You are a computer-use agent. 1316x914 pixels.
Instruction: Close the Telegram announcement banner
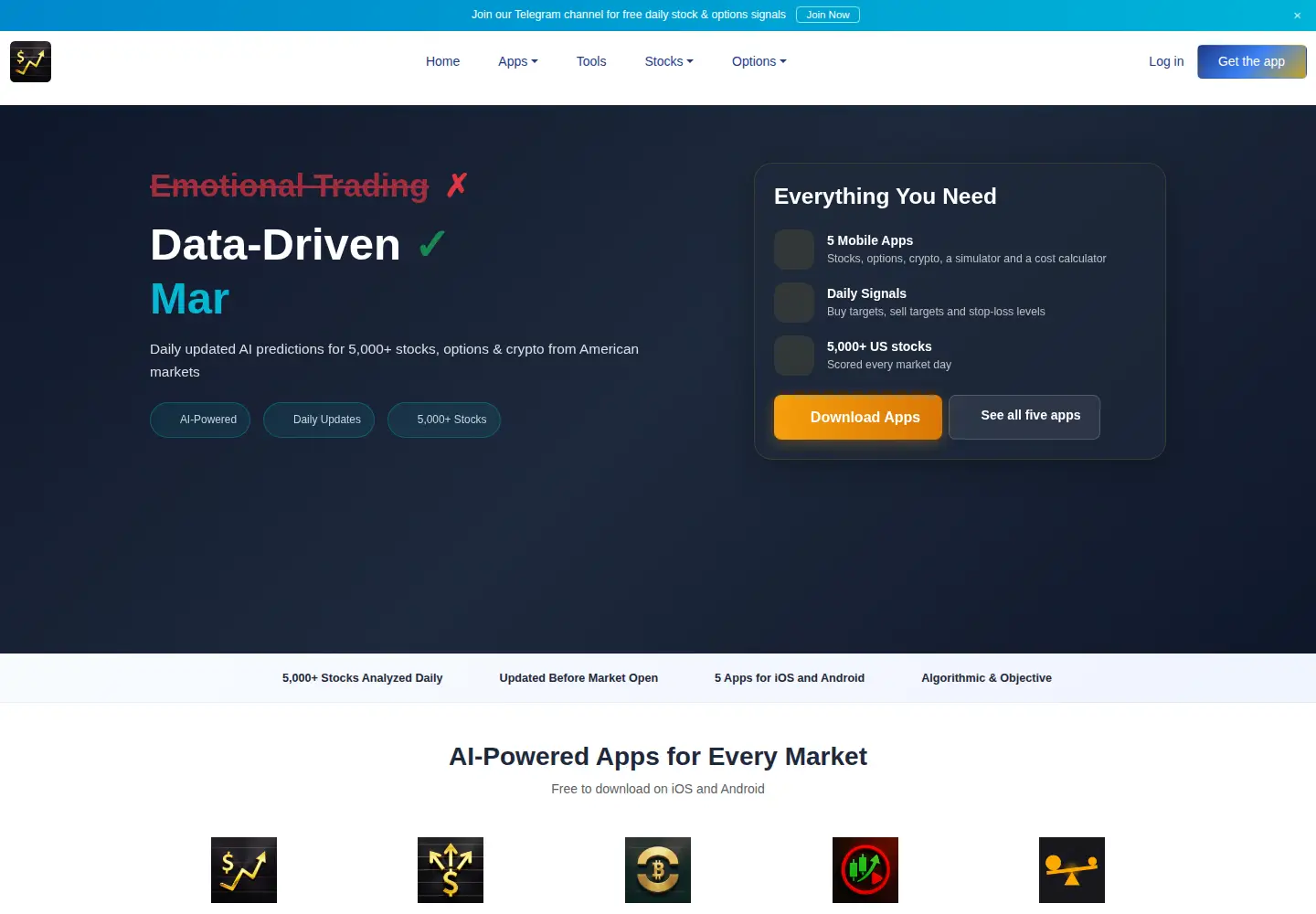(x=1297, y=16)
